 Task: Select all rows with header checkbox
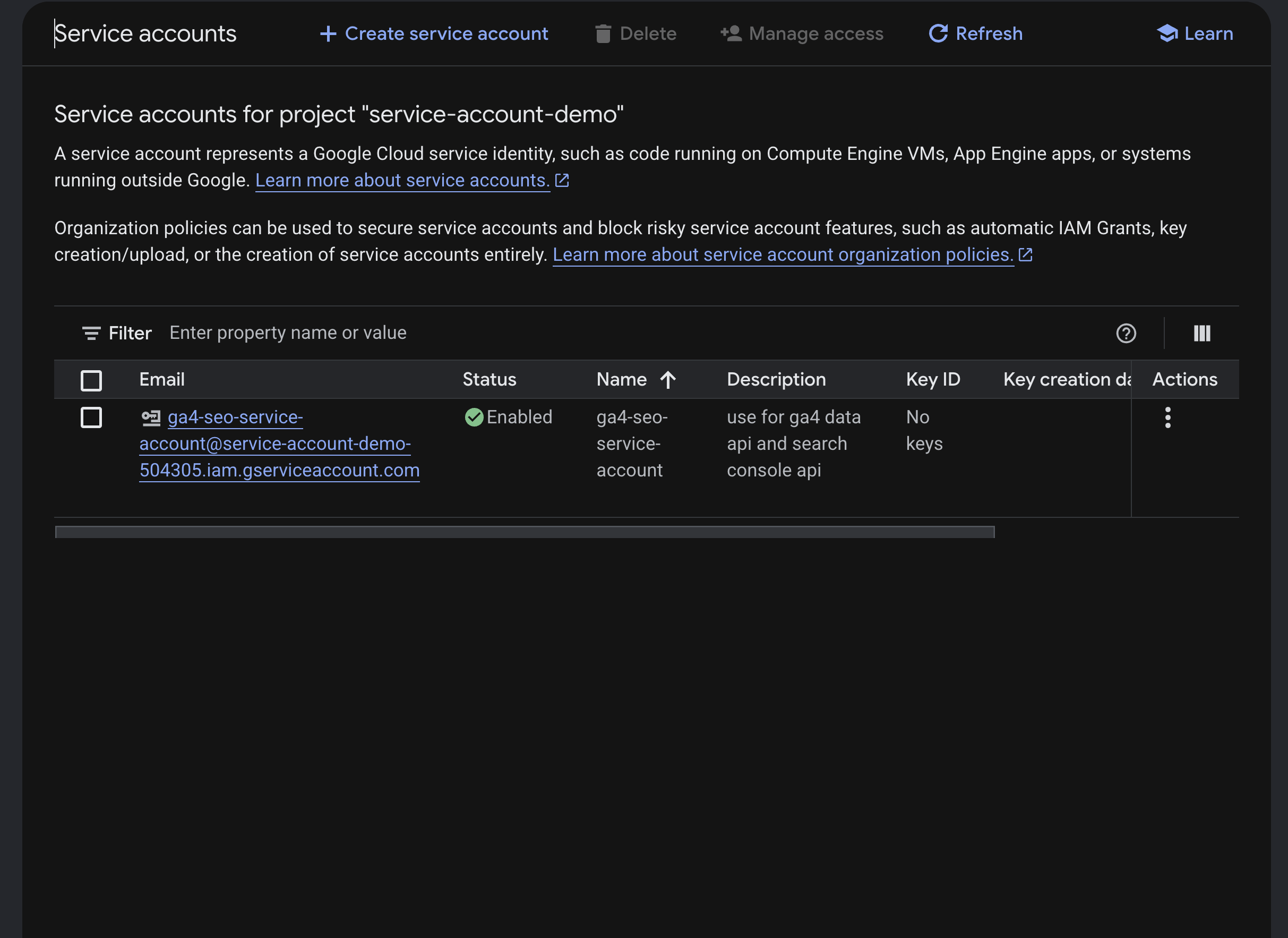pyautogui.click(x=91, y=380)
